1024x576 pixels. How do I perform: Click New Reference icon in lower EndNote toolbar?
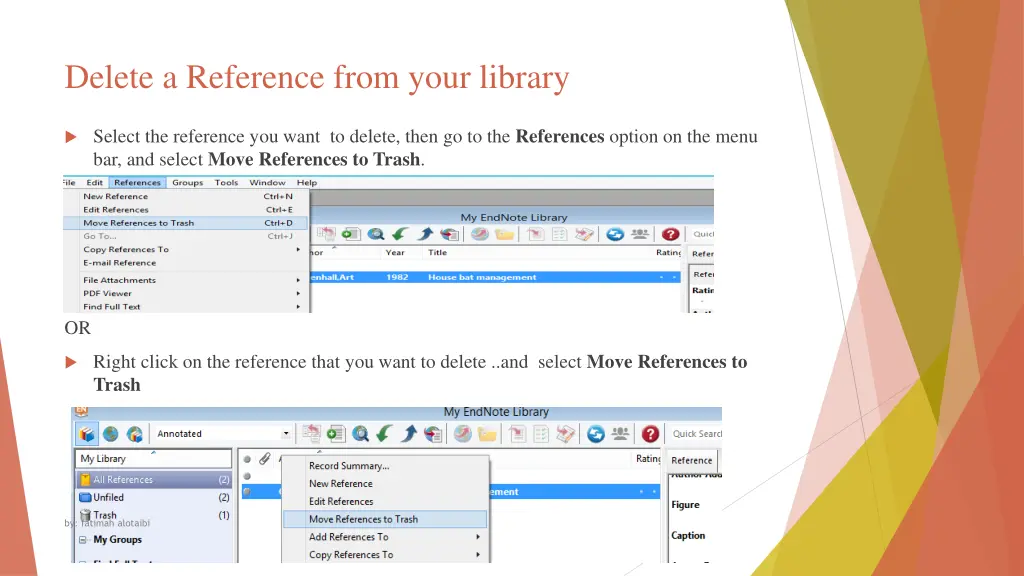[336, 433]
